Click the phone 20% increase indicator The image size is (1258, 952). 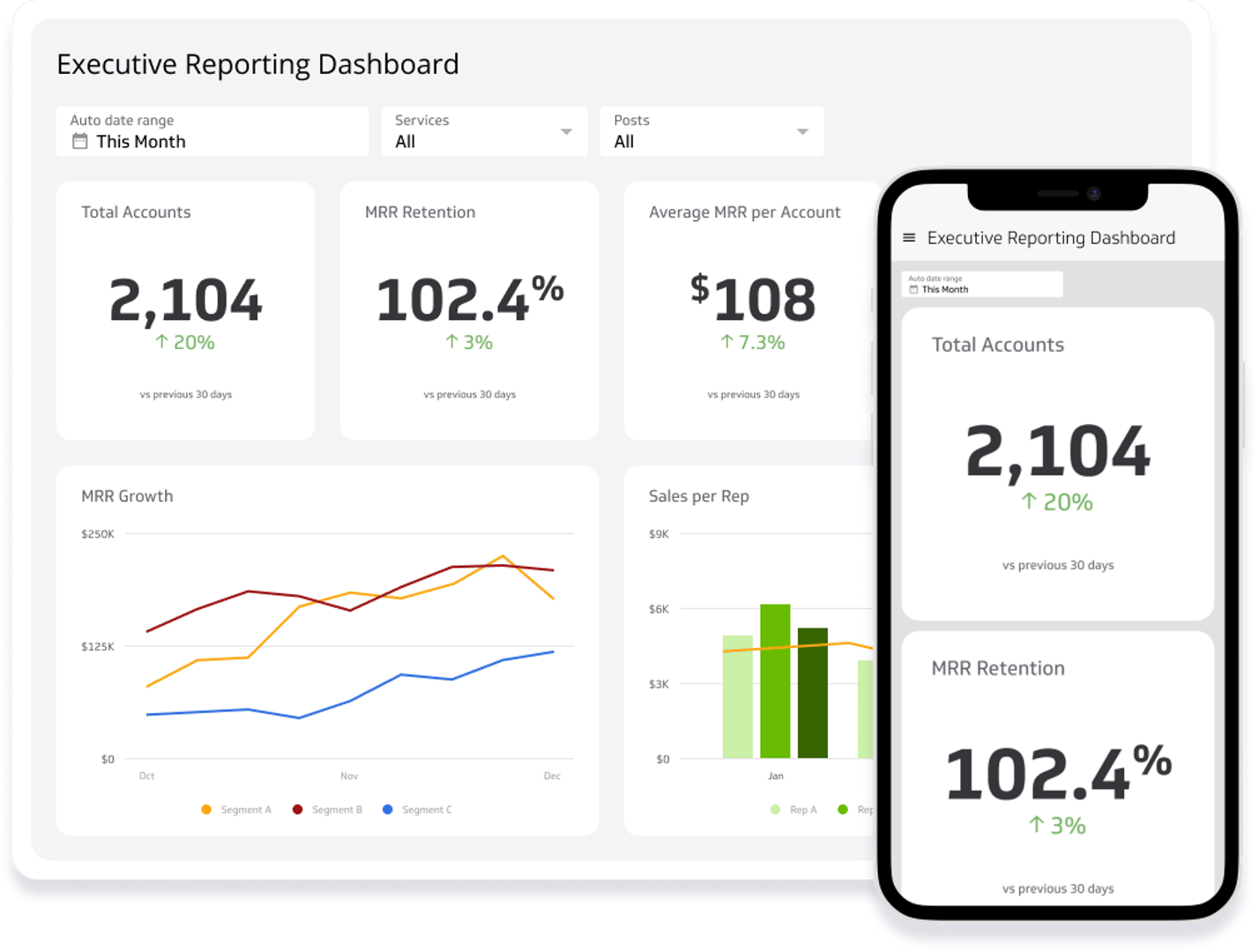pos(1057,502)
